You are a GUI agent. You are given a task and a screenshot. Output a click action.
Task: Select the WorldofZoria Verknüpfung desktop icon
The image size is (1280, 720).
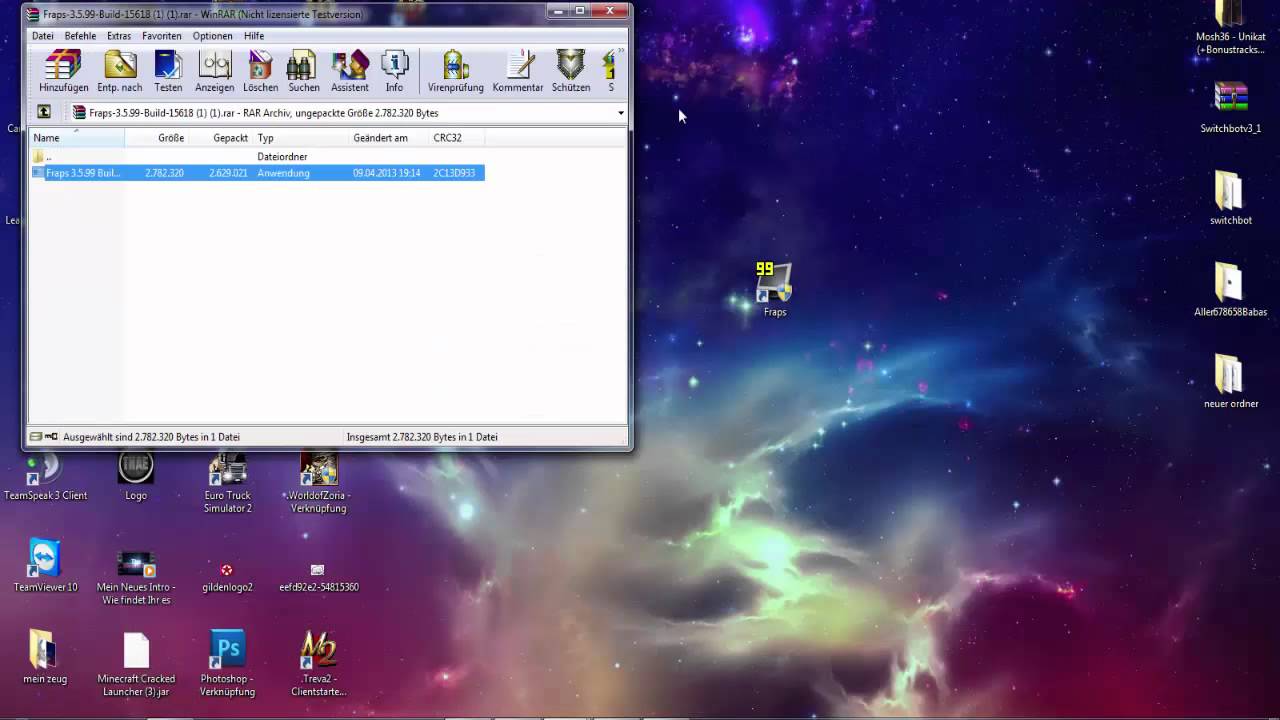click(319, 482)
